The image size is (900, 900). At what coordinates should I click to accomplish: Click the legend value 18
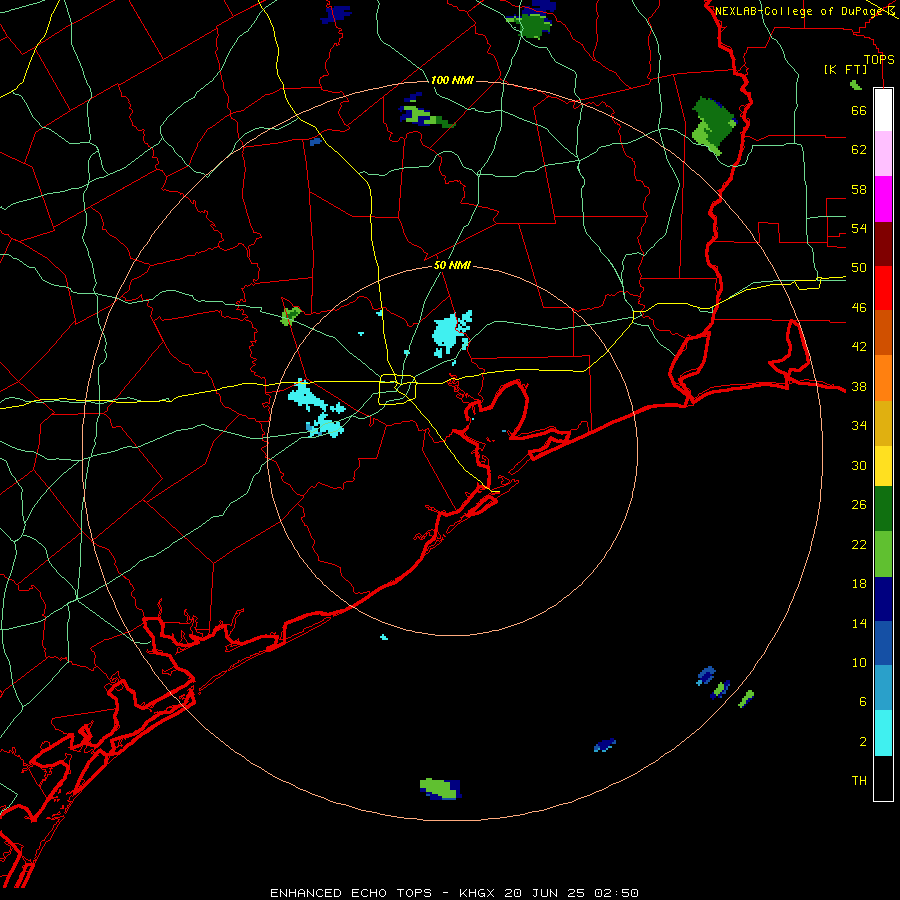click(x=859, y=584)
